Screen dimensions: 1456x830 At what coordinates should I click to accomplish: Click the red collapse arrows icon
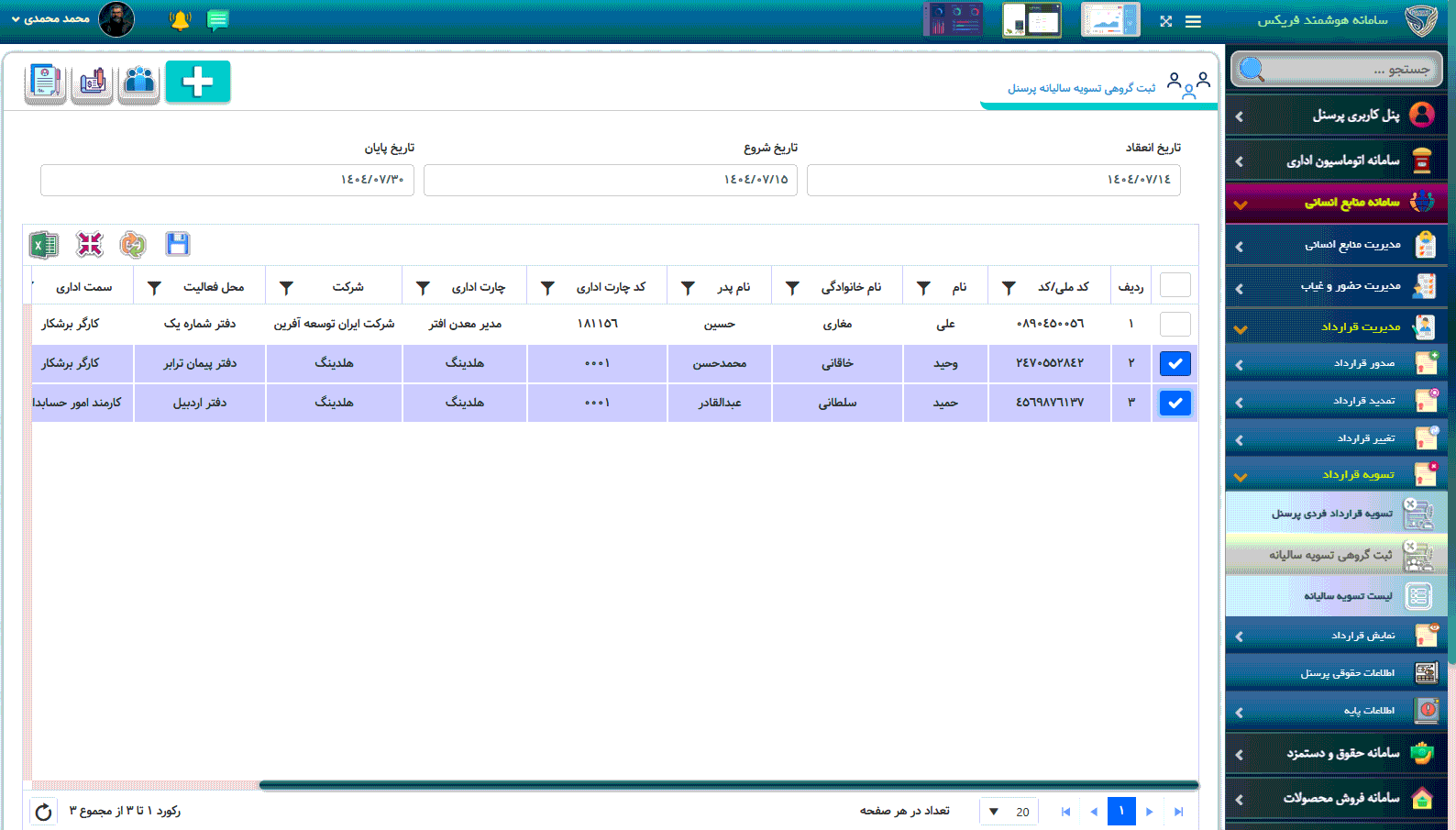(90, 244)
